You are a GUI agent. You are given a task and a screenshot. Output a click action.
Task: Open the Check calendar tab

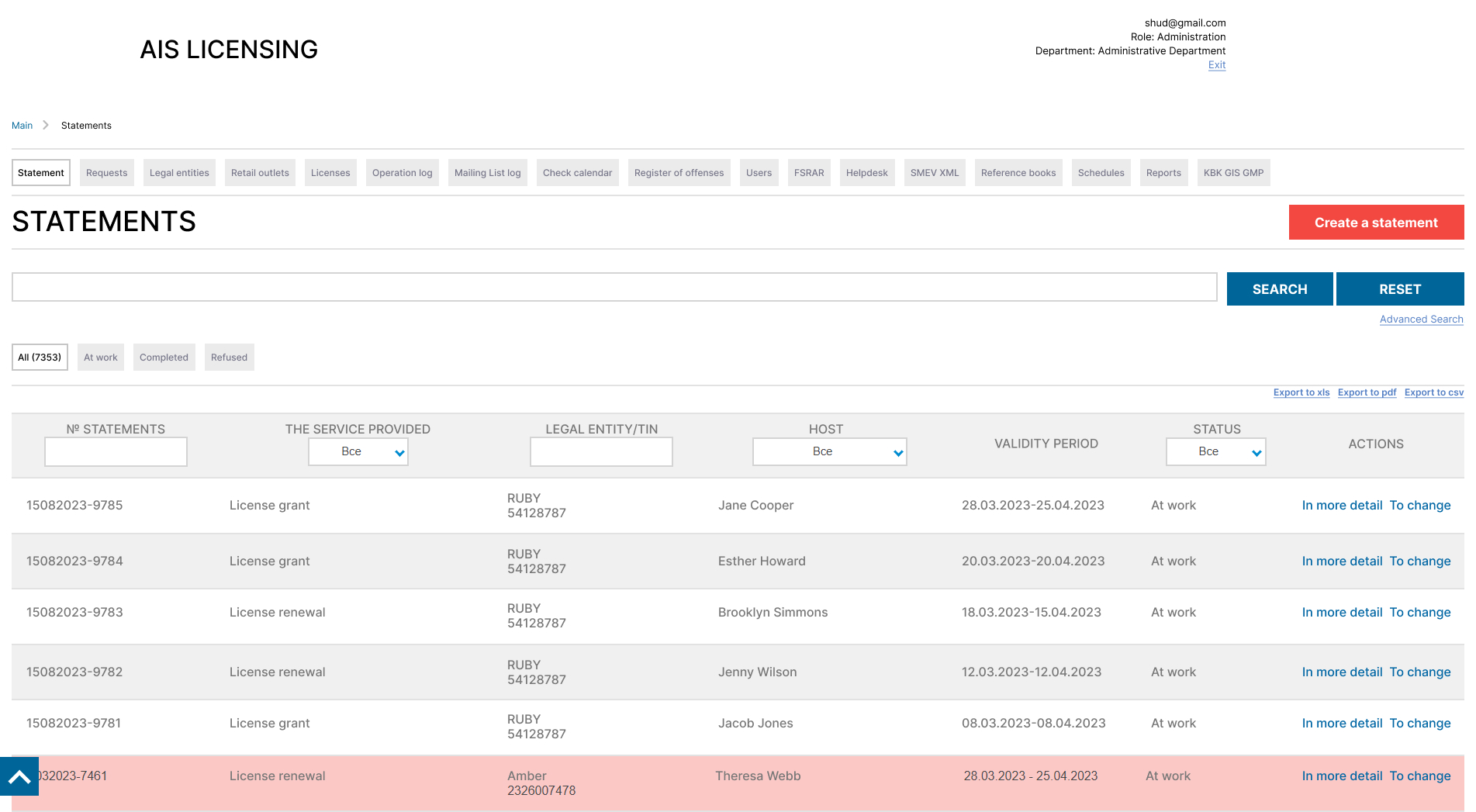(x=578, y=172)
